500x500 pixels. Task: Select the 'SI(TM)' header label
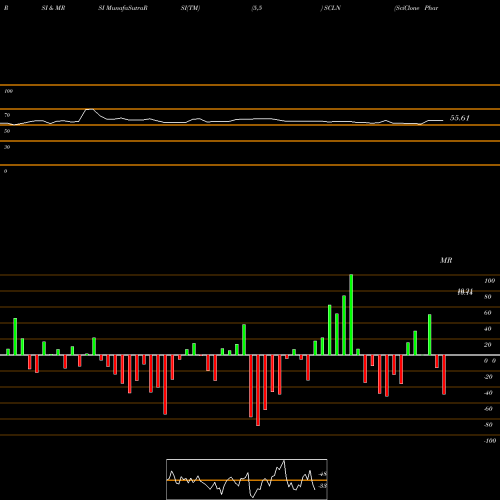click(190, 8)
